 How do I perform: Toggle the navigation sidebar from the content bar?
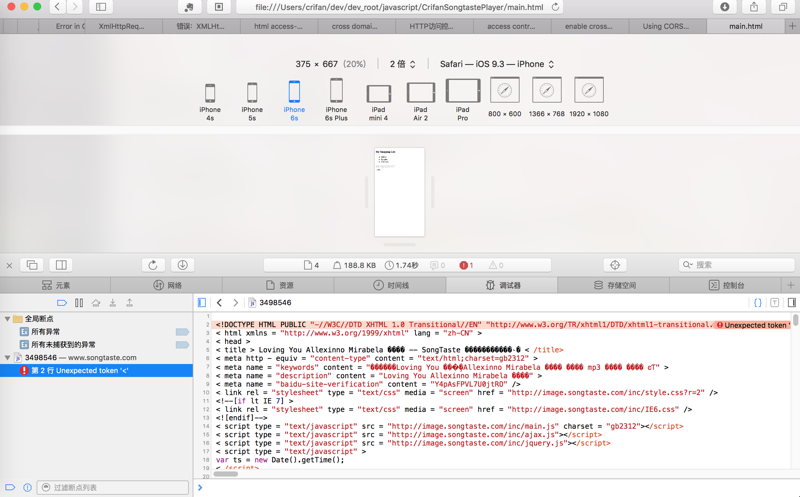202,303
